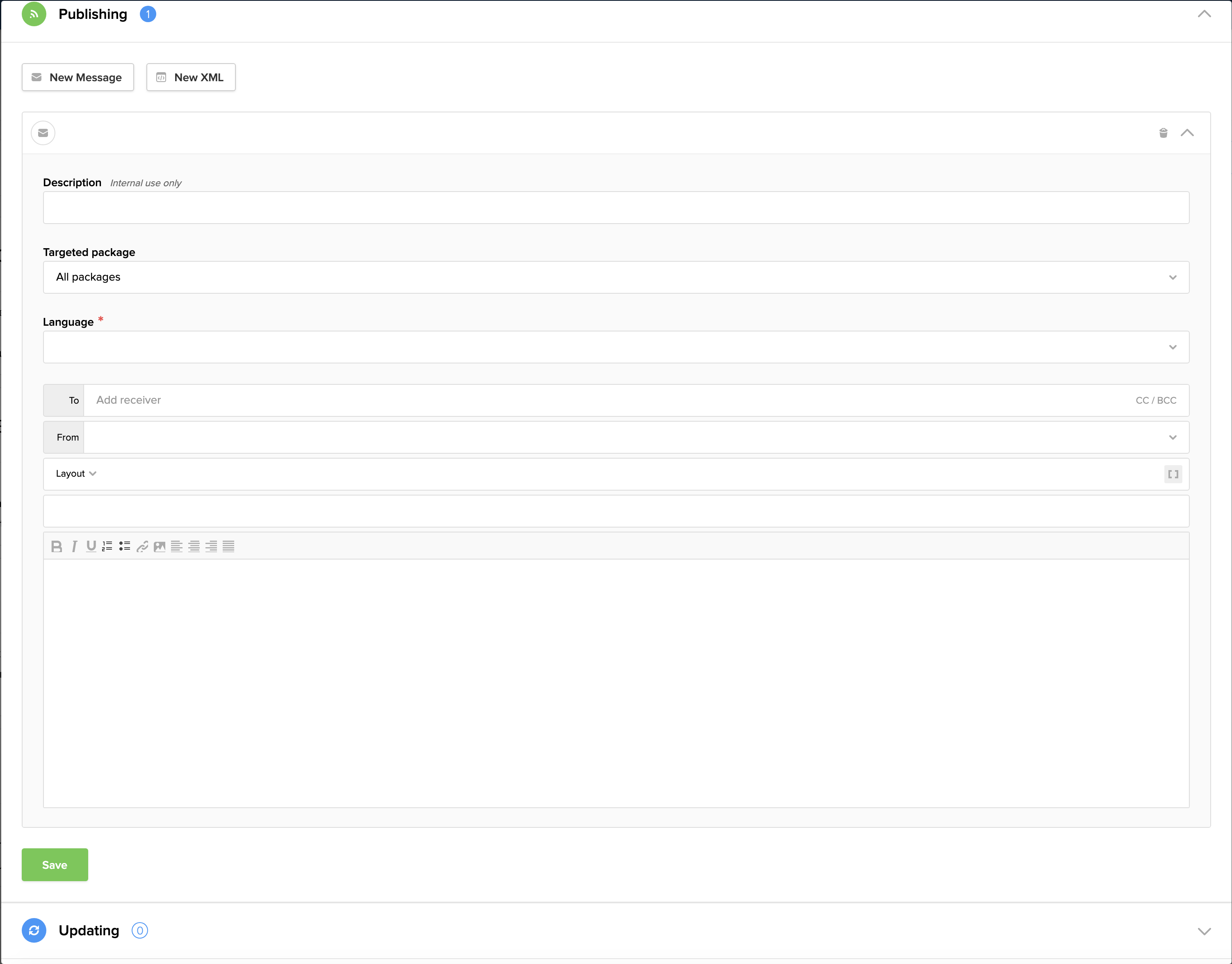Insert a numbered list
Viewport: 1232px width, 964px height.
[x=107, y=546]
